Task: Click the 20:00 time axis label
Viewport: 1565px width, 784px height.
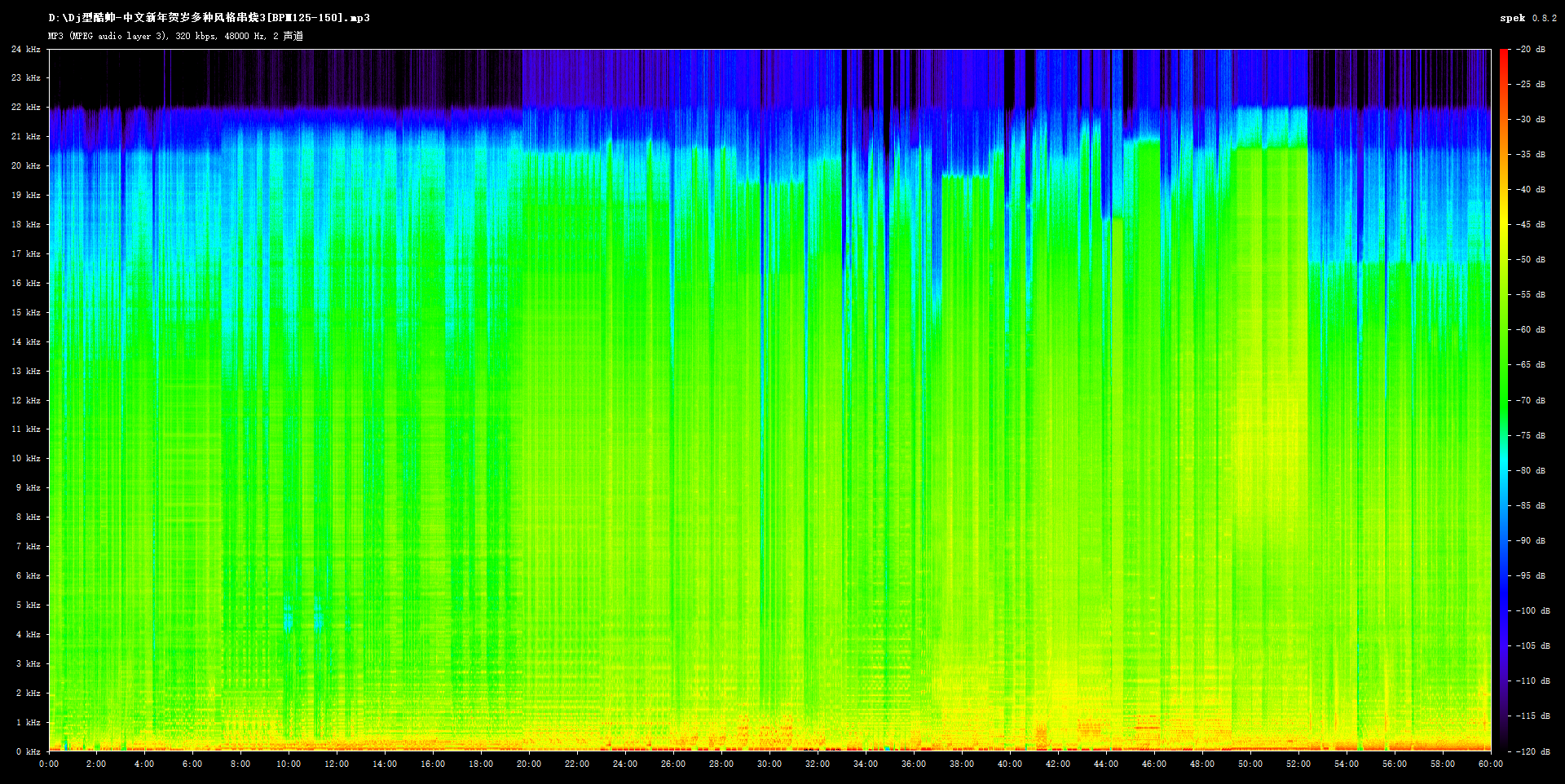Action: [529, 764]
